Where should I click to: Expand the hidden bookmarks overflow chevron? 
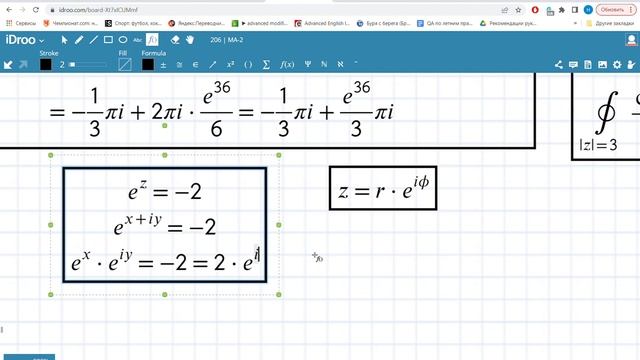575,24
